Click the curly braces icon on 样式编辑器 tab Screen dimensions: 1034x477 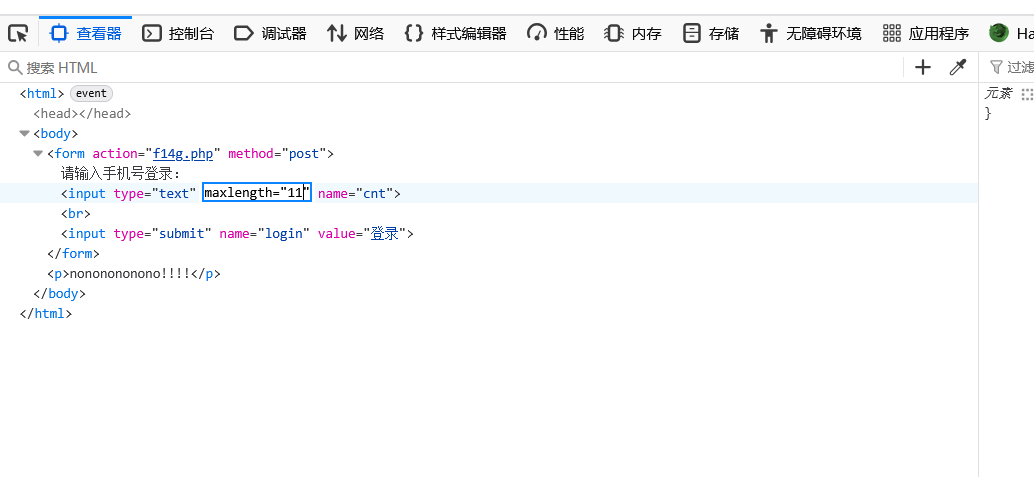(x=413, y=33)
